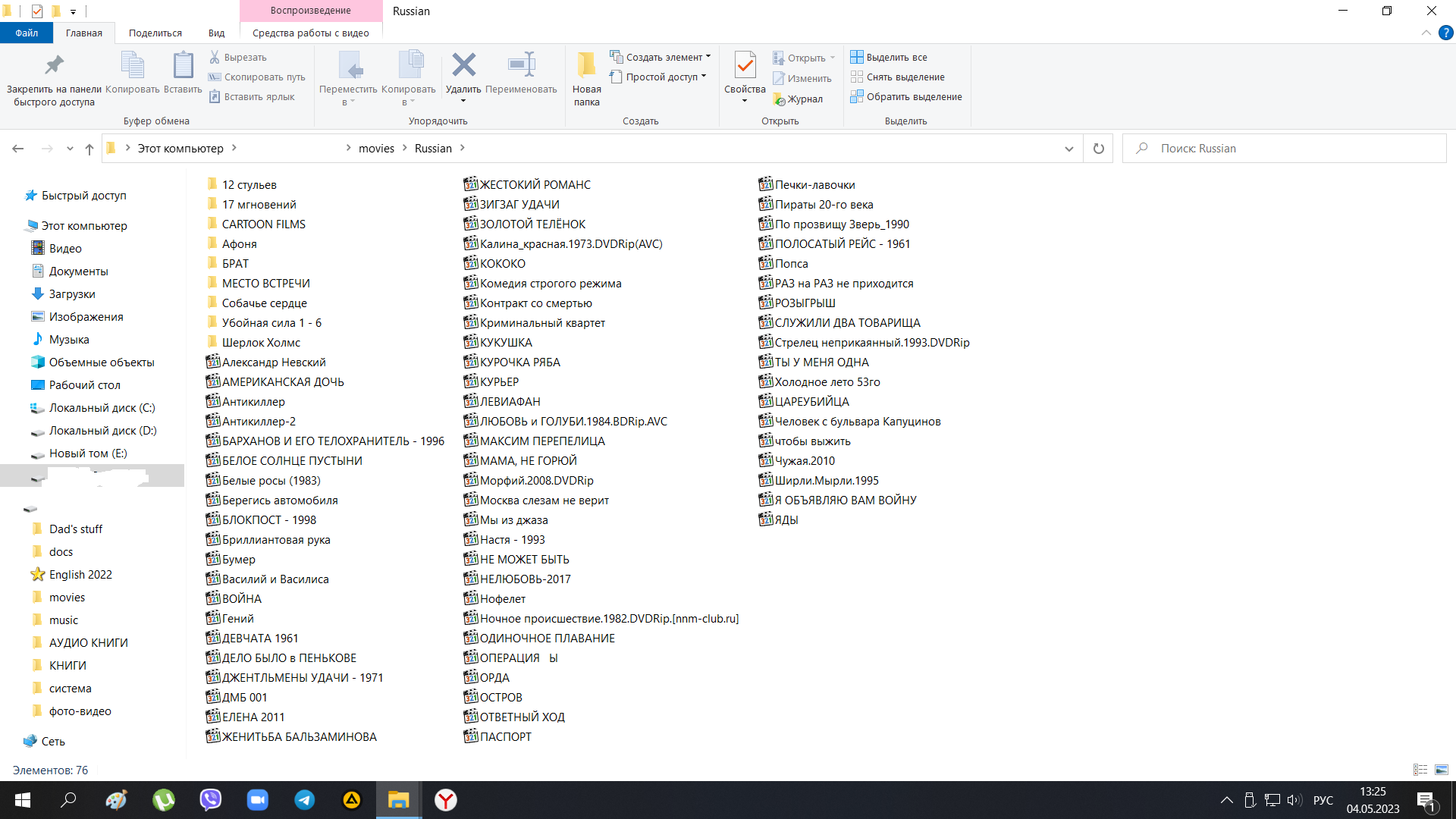Open the address bar history dropdown
Viewport: 1456px width, 819px height.
click(x=1068, y=149)
